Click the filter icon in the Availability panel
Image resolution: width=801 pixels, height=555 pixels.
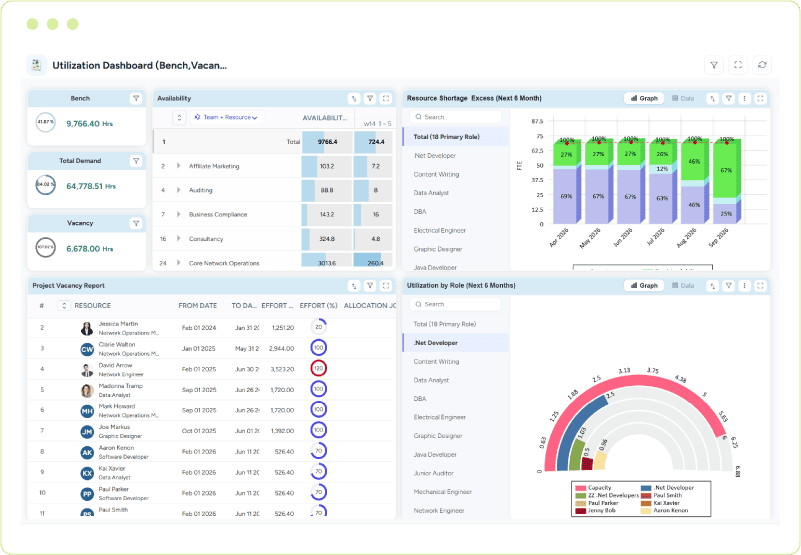[x=370, y=98]
